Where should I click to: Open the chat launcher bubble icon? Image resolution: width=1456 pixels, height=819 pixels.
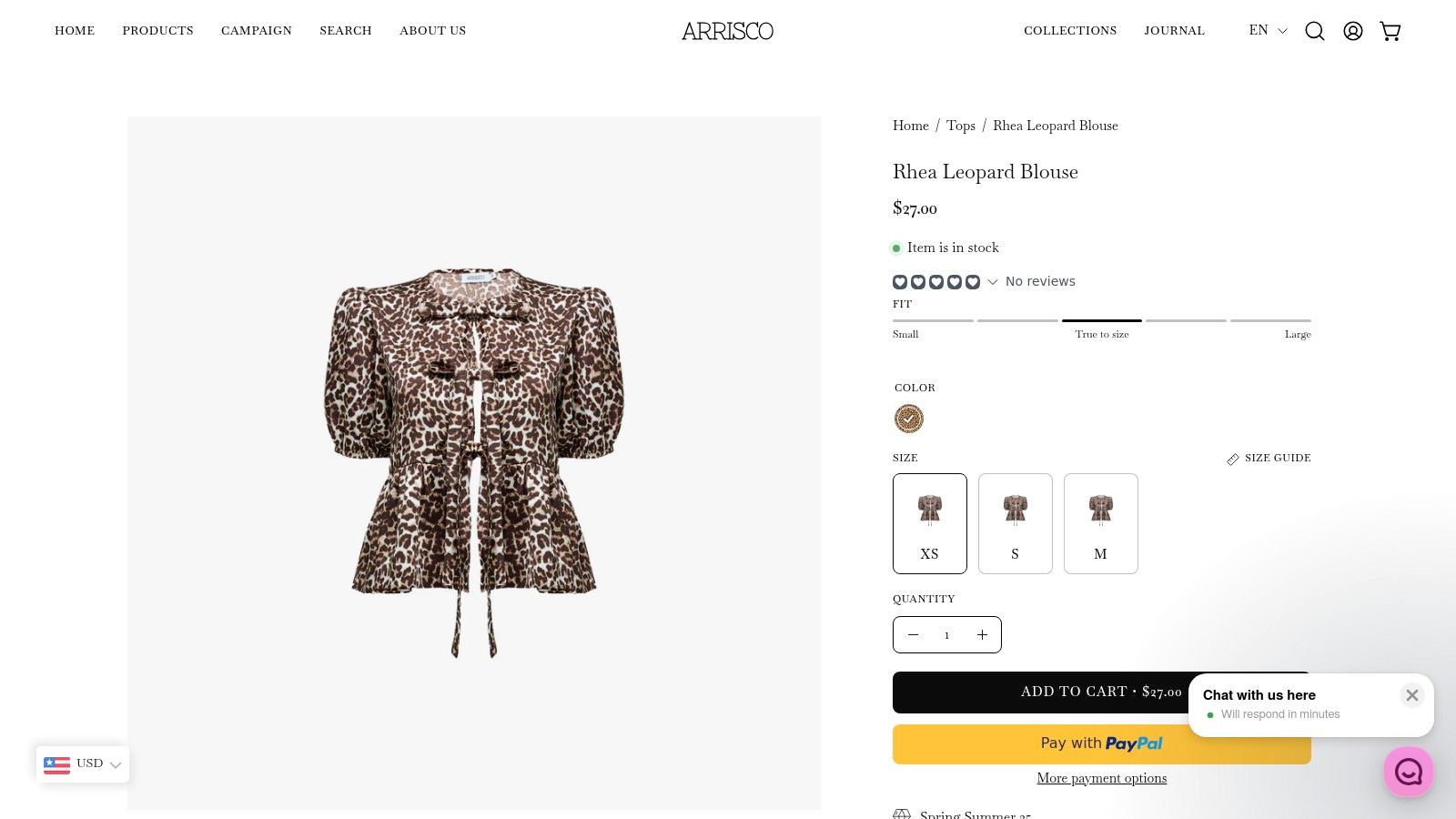1409,771
